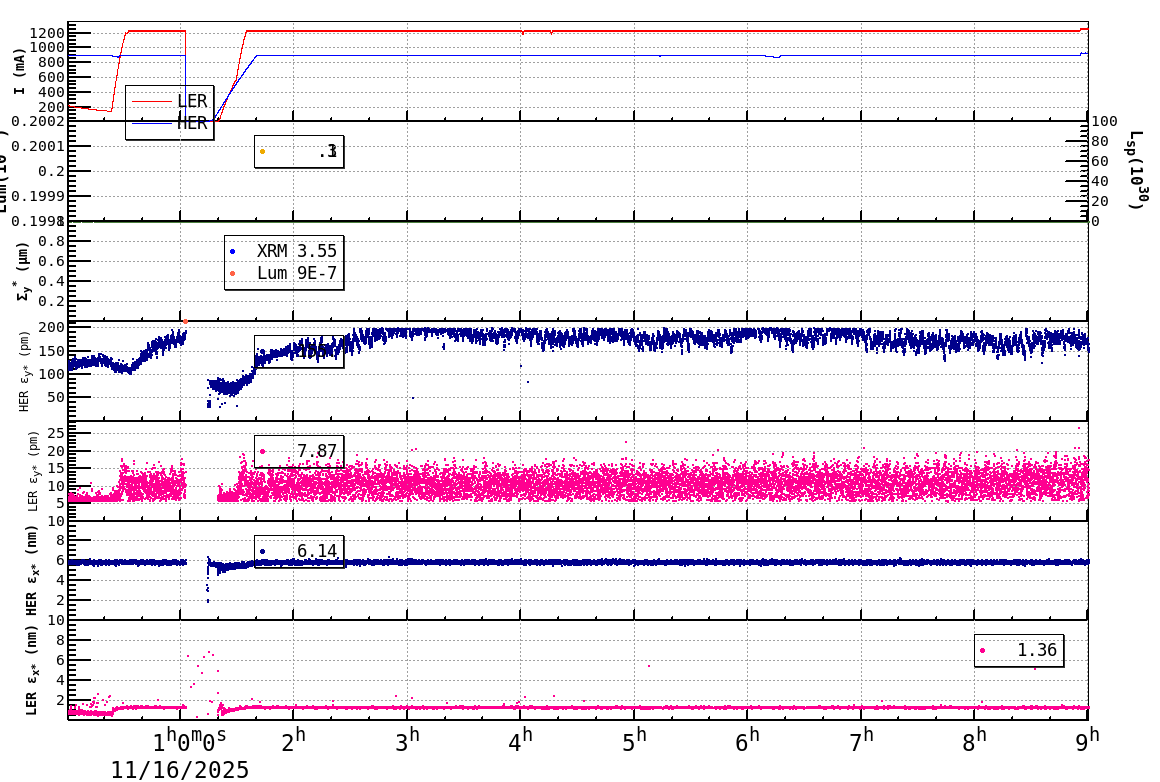1160x782 pixels.
Task: Click the 'HER εx* (nm)' axis label
Action: (32, 571)
